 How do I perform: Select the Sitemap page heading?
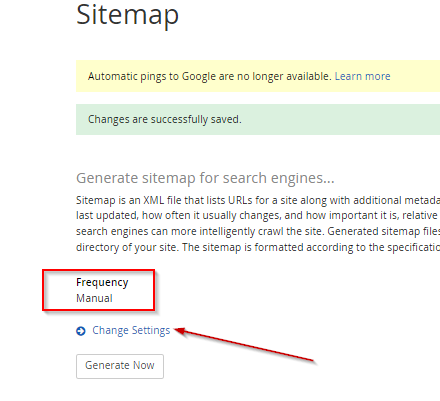pos(127,15)
